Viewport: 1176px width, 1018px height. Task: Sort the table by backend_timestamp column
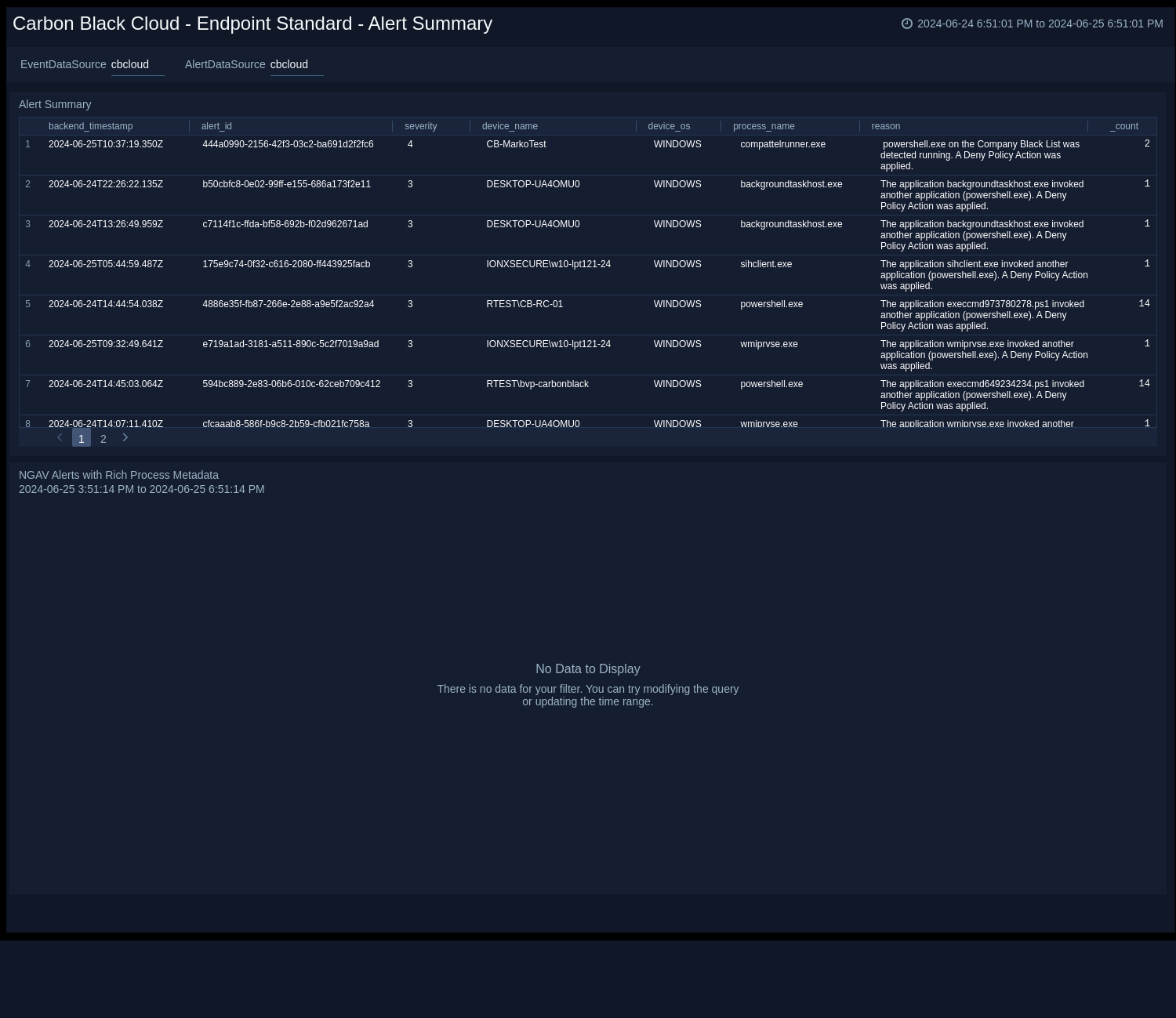pos(90,126)
